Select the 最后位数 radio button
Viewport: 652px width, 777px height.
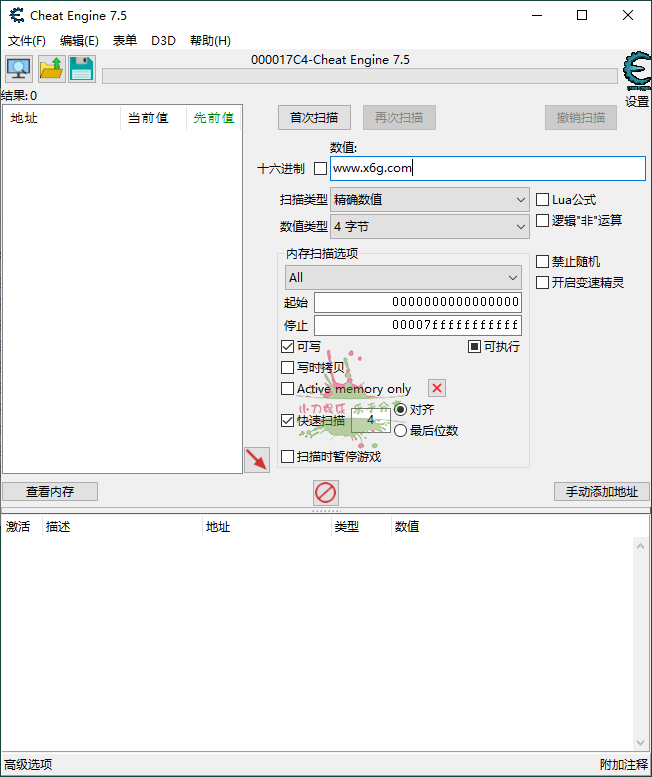[x=401, y=431]
